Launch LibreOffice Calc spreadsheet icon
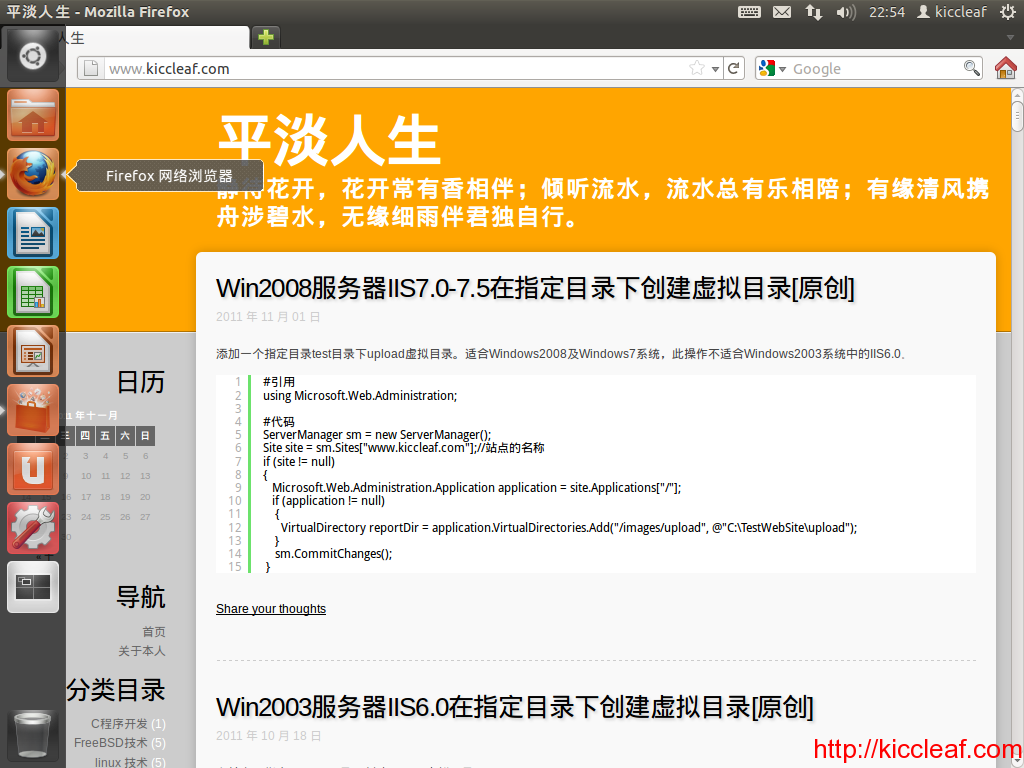Screen dimensions: 1024x768 point(33,292)
